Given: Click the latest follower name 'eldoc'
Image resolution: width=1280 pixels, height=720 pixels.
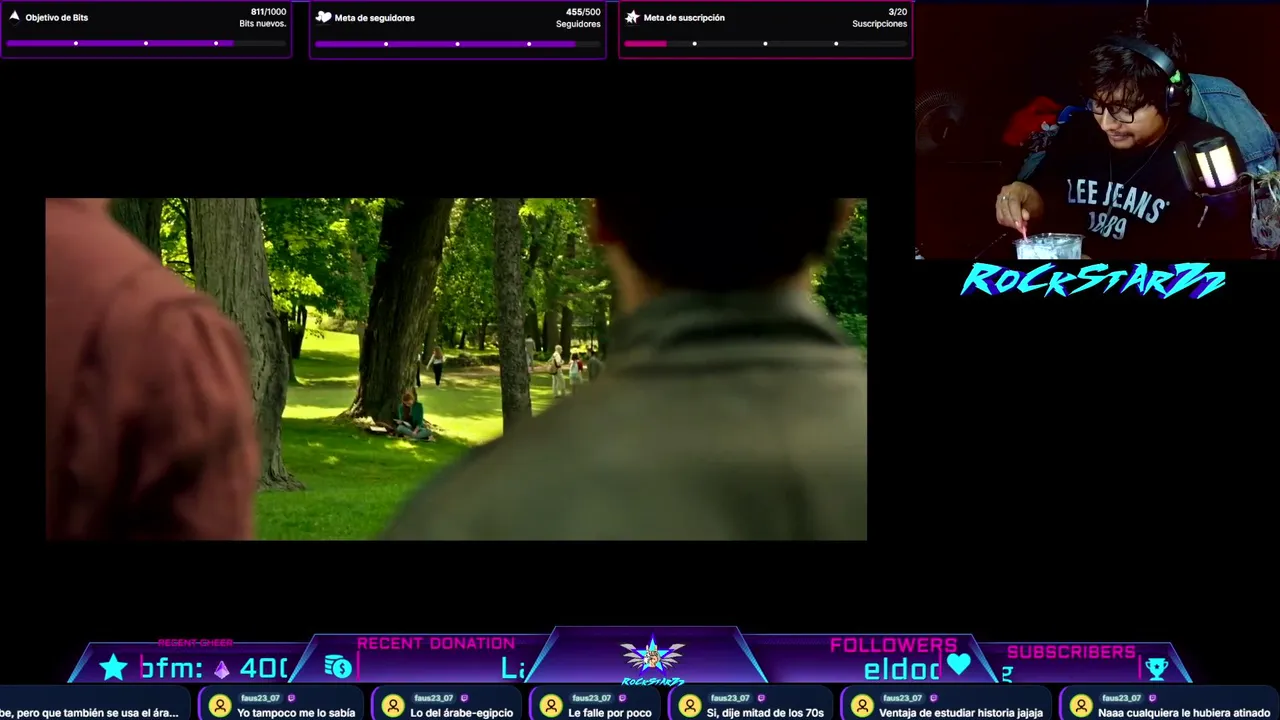Looking at the screenshot, I should (901, 670).
